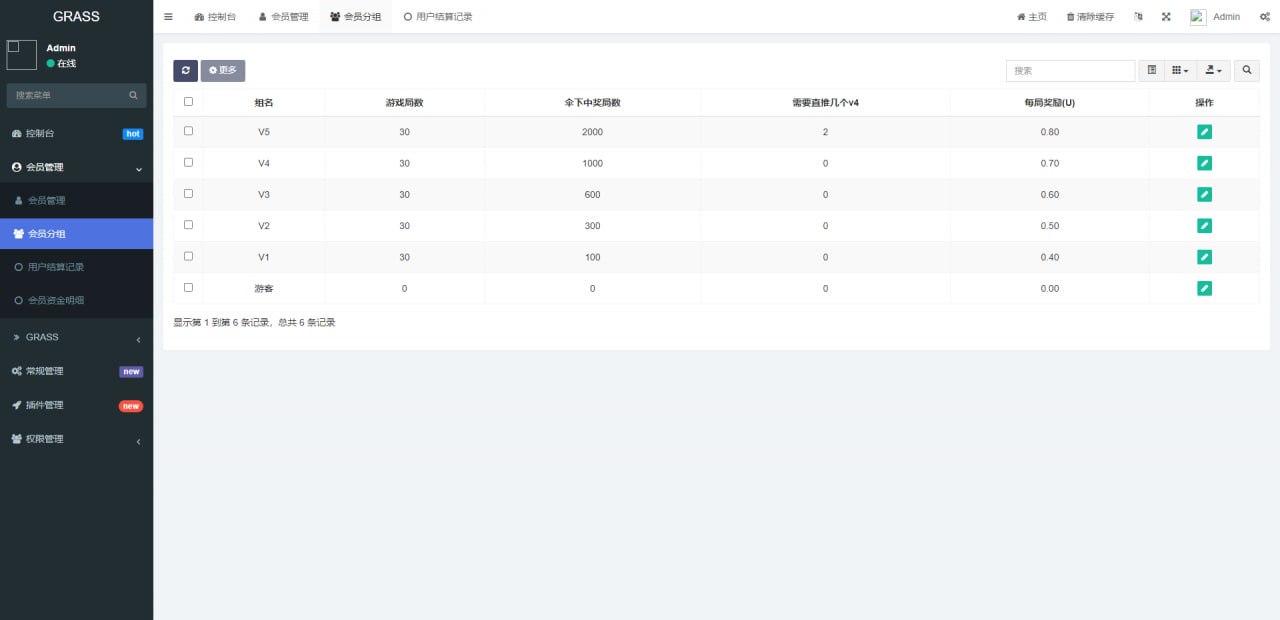Image resolution: width=1280 pixels, height=620 pixels.
Task: Expand the GRASS sidebar menu
Action: pos(76,338)
